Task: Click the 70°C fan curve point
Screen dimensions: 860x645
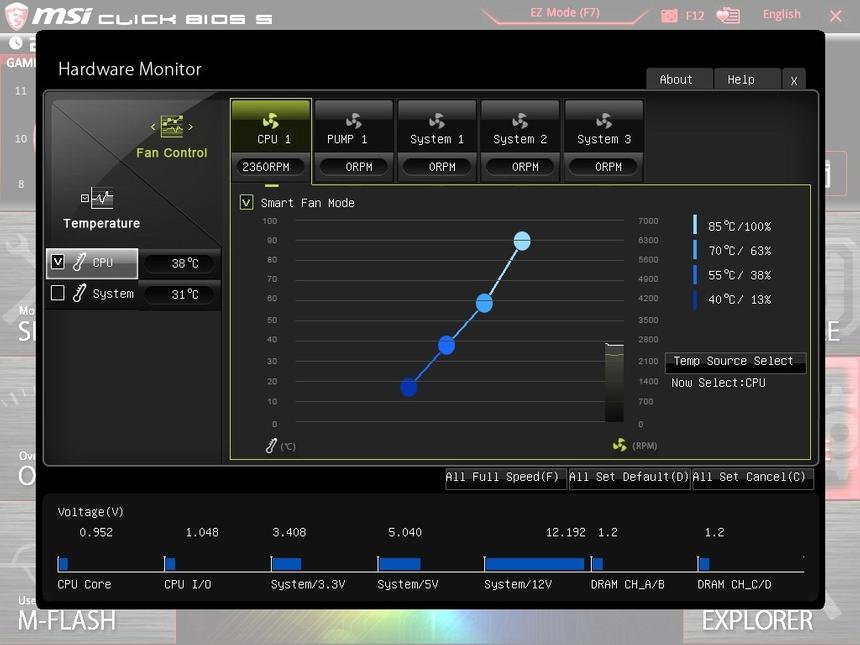Action: tap(484, 303)
